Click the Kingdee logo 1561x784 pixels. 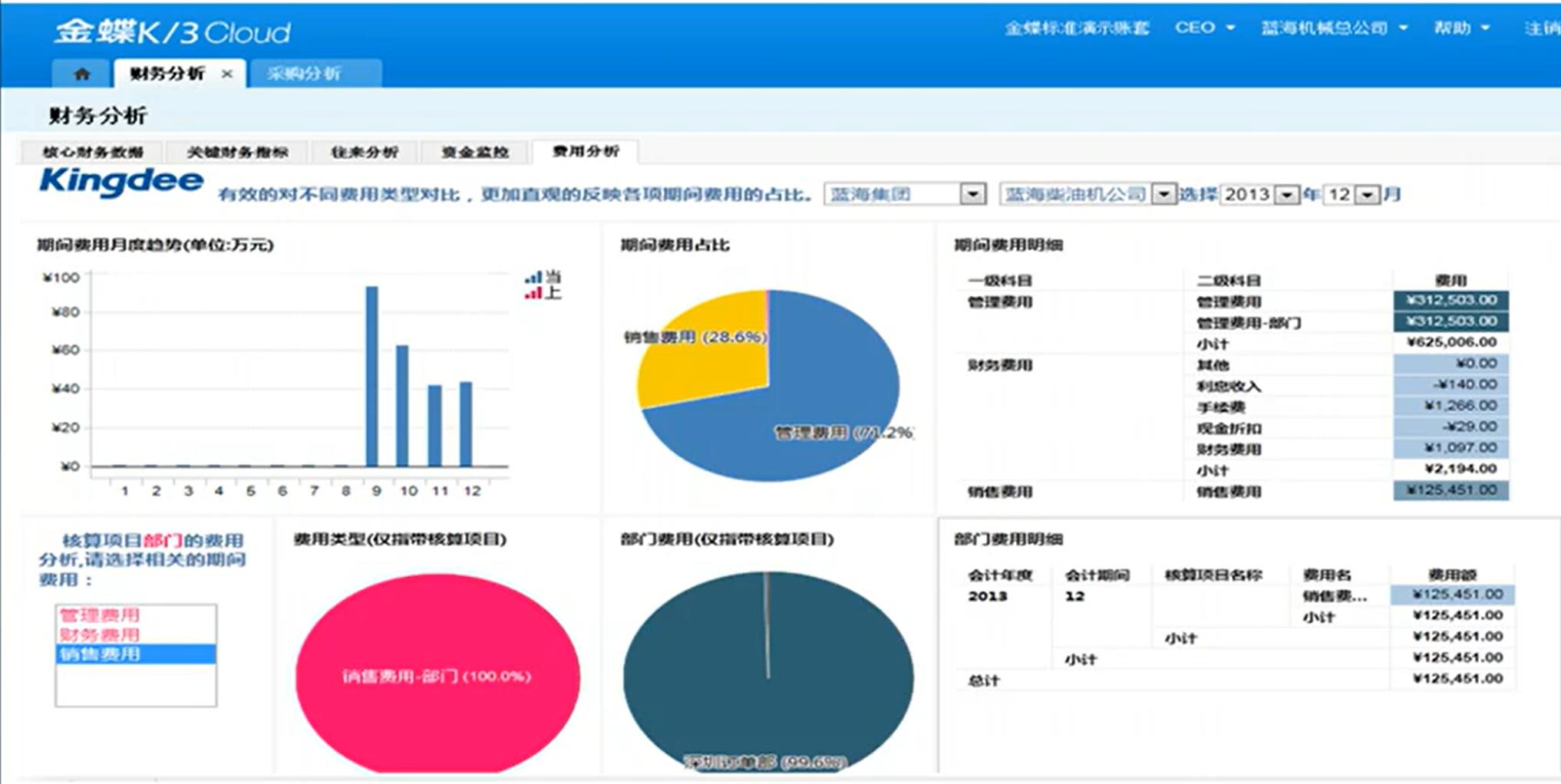click(x=121, y=182)
